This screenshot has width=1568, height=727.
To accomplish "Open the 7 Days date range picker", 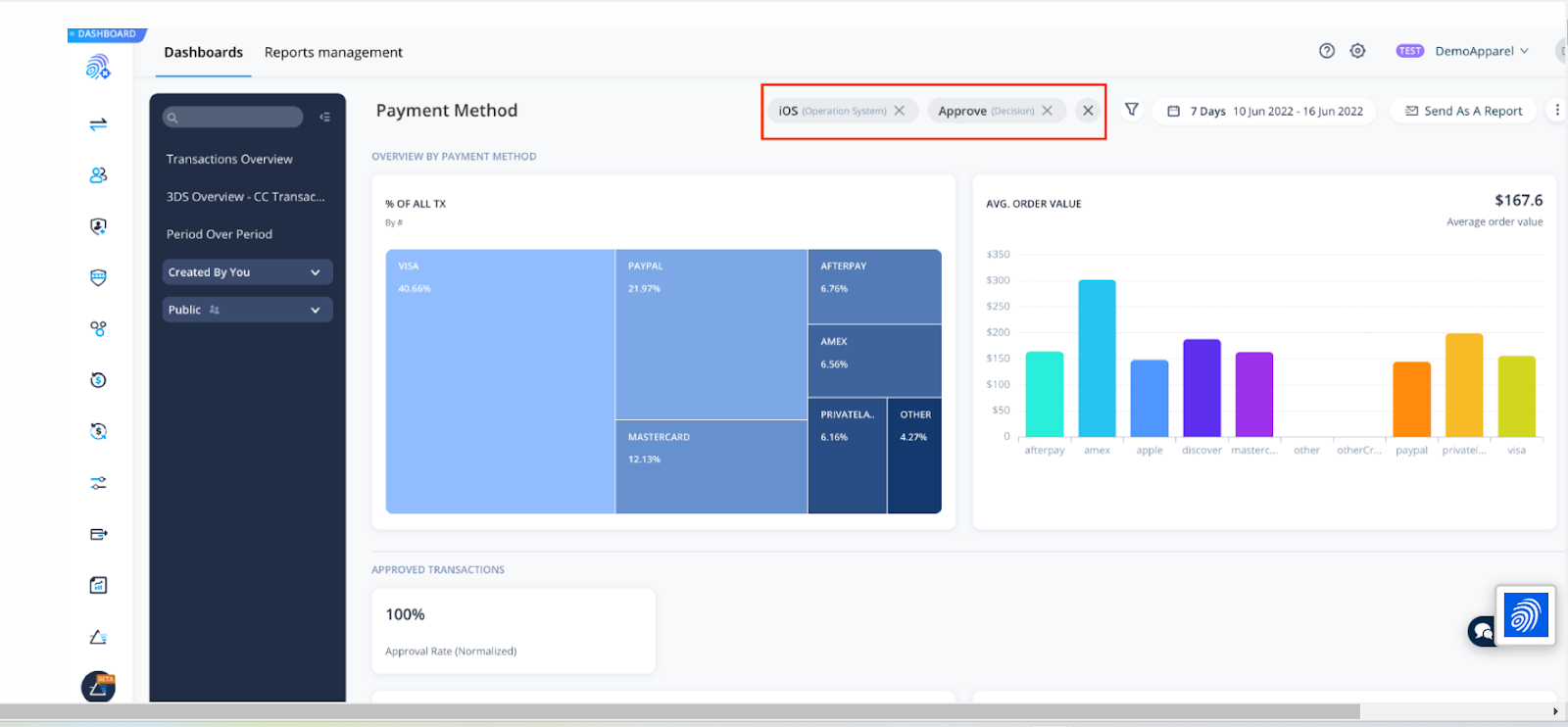I will (x=1265, y=111).
